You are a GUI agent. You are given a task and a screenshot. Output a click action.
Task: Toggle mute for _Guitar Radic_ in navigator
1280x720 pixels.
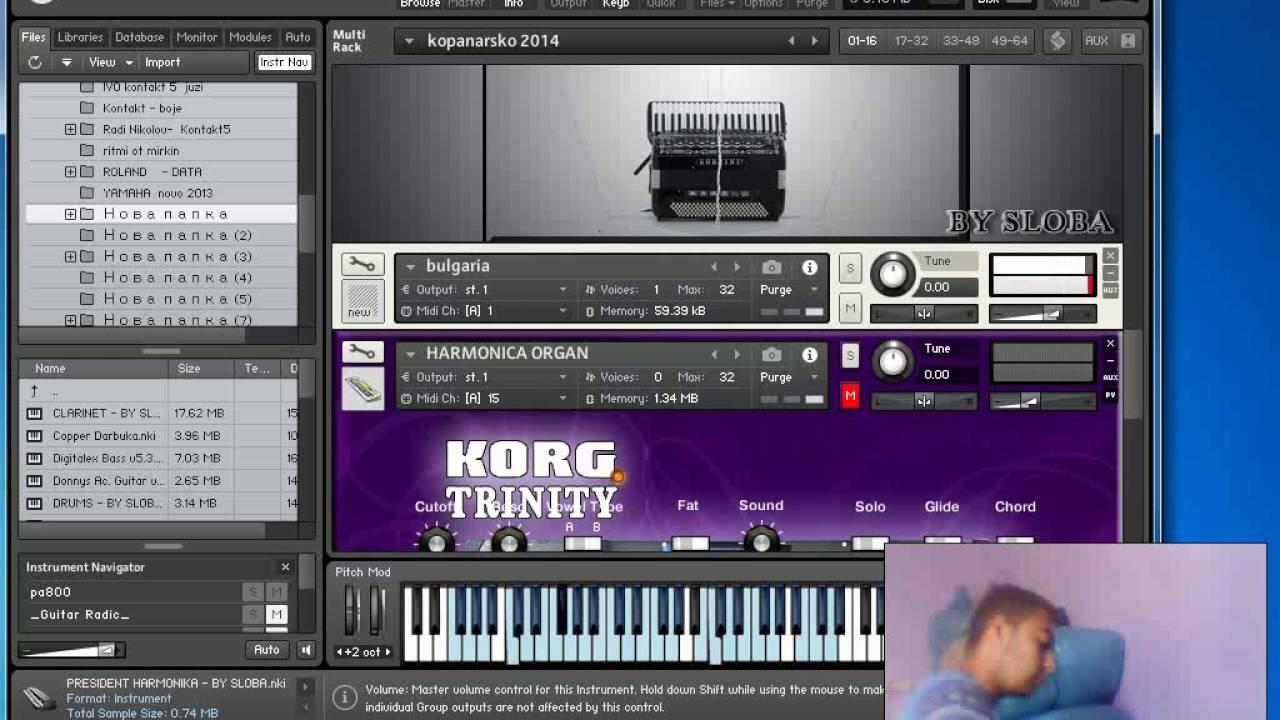(x=277, y=614)
